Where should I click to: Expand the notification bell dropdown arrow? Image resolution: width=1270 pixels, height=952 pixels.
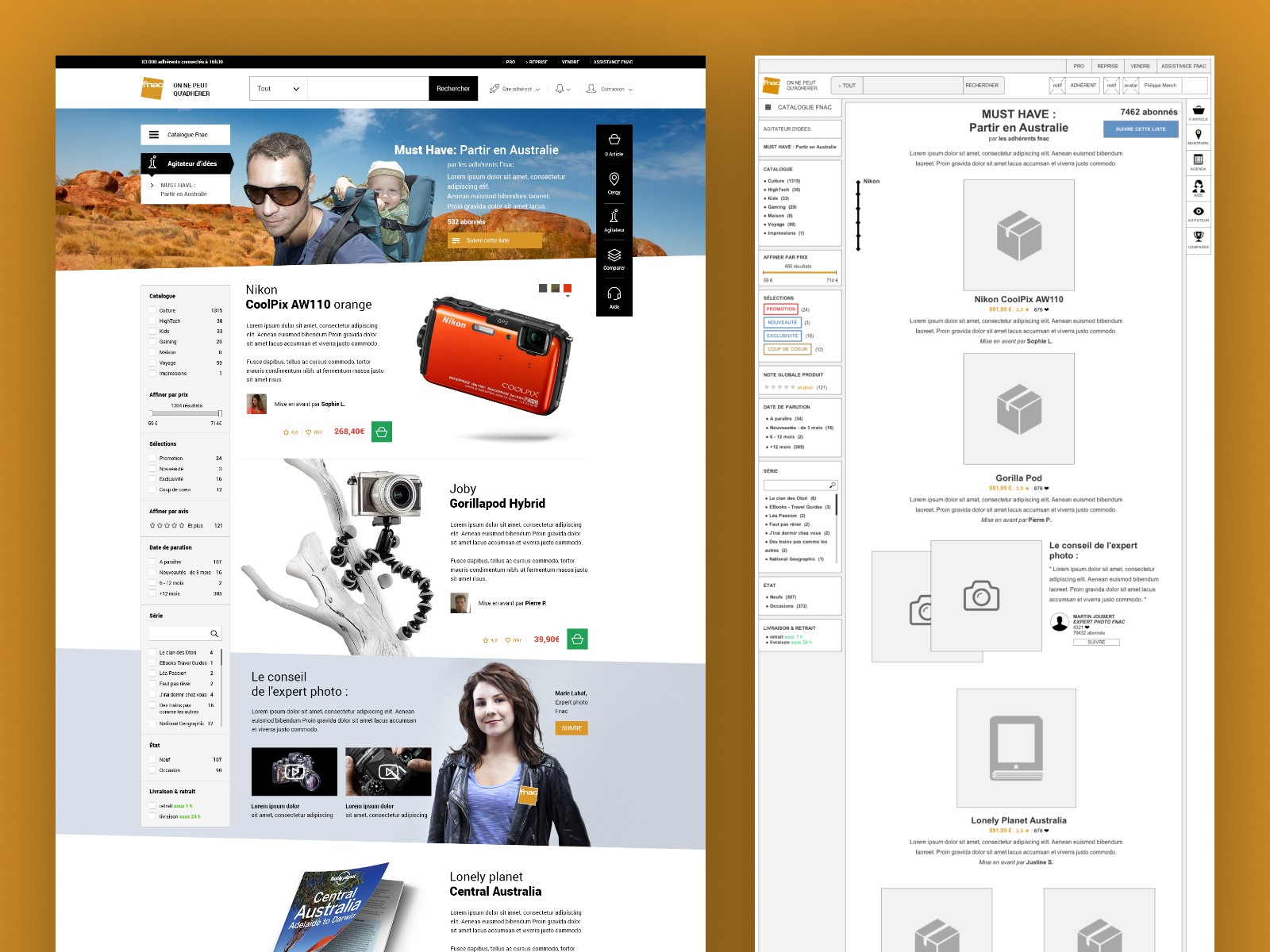pos(568,90)
